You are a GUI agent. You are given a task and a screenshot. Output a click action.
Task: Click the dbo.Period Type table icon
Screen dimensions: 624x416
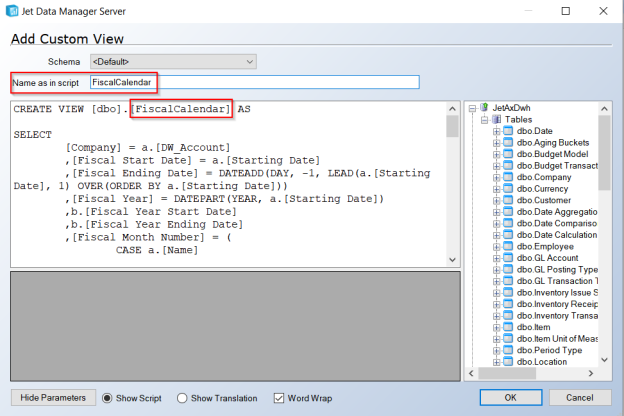click(508, 350)
